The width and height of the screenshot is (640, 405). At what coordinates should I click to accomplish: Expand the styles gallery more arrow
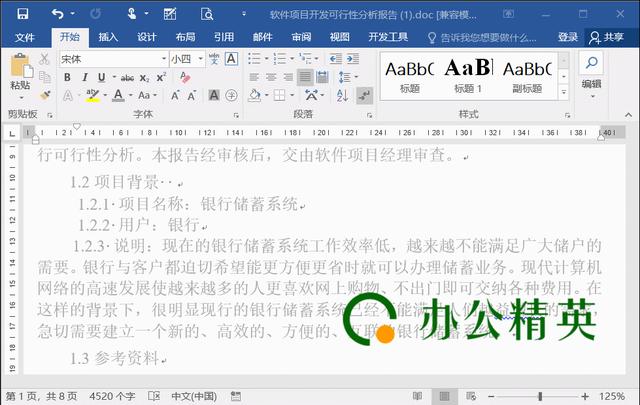pos(564,92)
